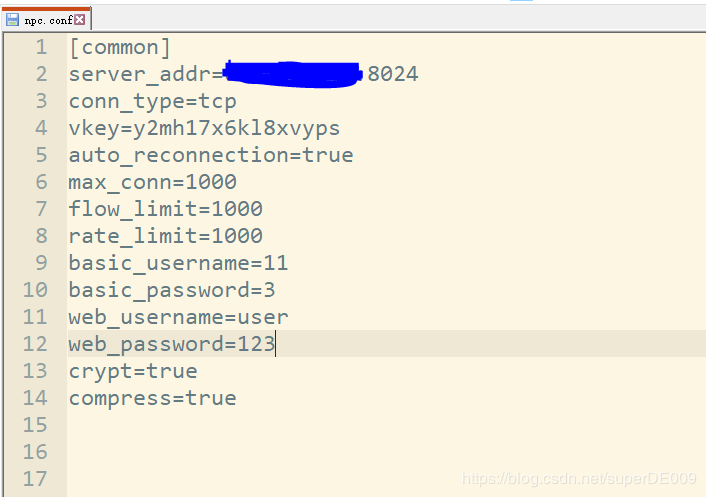Image resolution: width=706 pixels, height=497 pixels.
Task: Place cursor in max_conn=1000 line
Action: tap(152, 182)
